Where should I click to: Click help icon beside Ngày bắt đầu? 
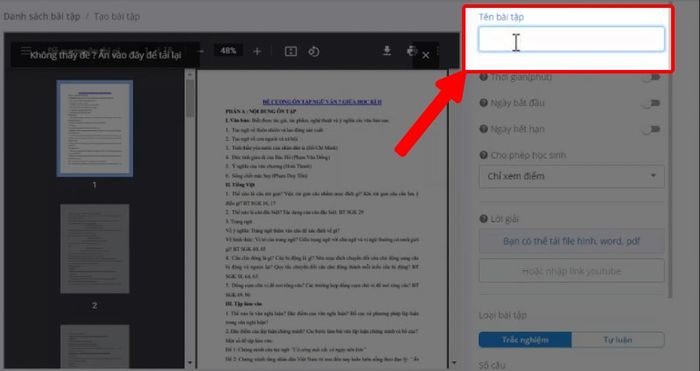(x=483, y=103)
